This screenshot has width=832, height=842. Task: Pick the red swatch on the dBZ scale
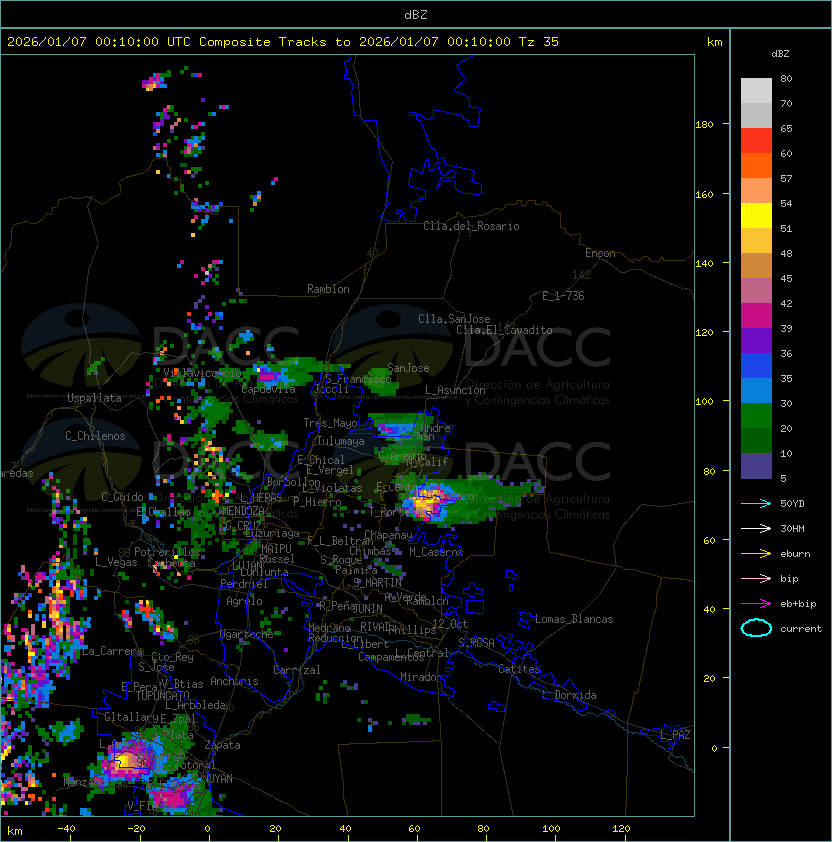[756, 140]
